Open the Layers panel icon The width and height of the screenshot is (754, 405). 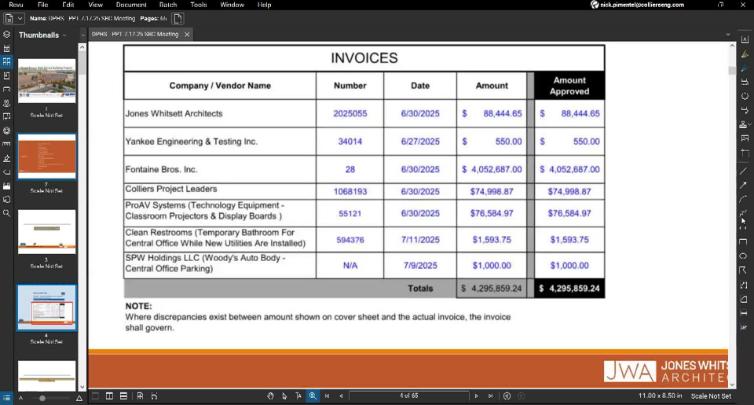[x=6, y=35]
